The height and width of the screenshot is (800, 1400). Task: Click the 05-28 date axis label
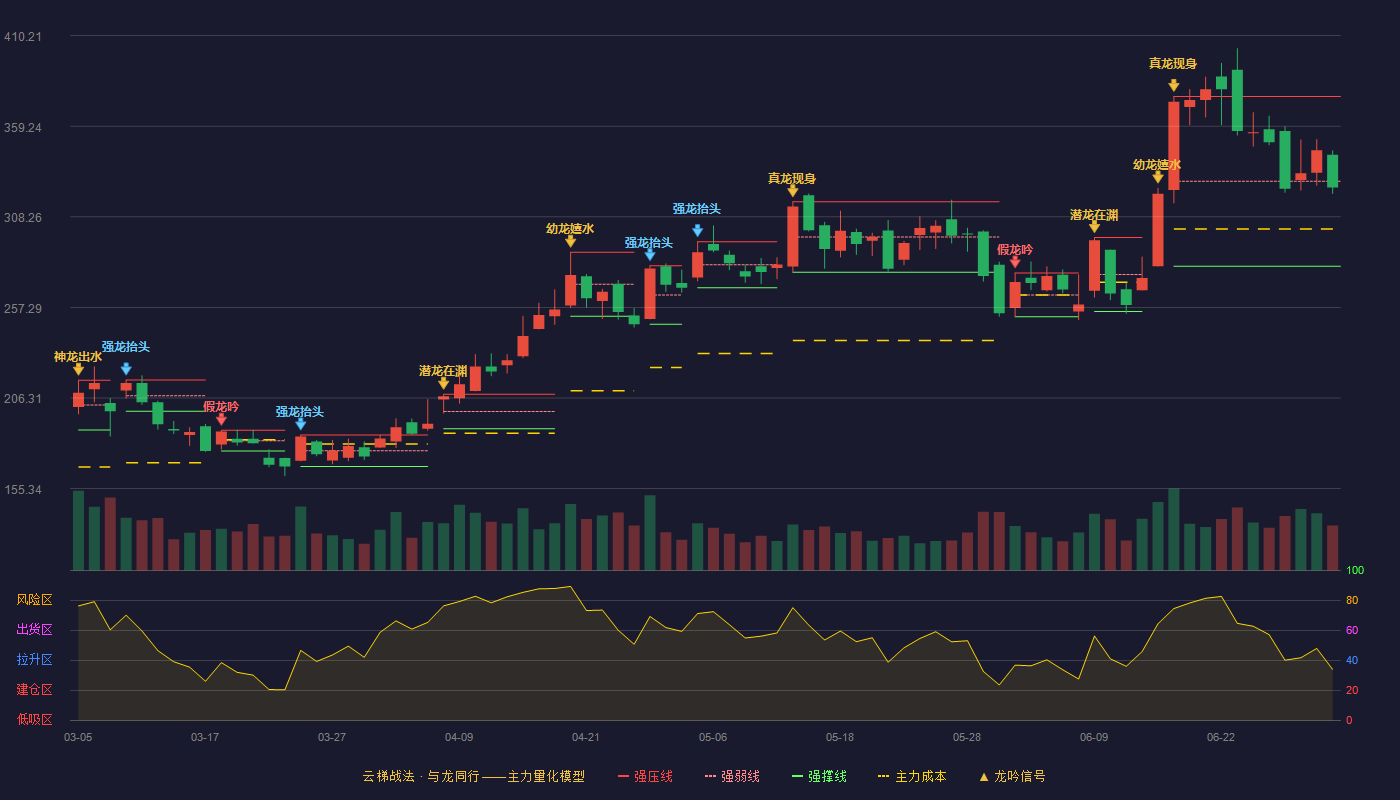(967, 737)
